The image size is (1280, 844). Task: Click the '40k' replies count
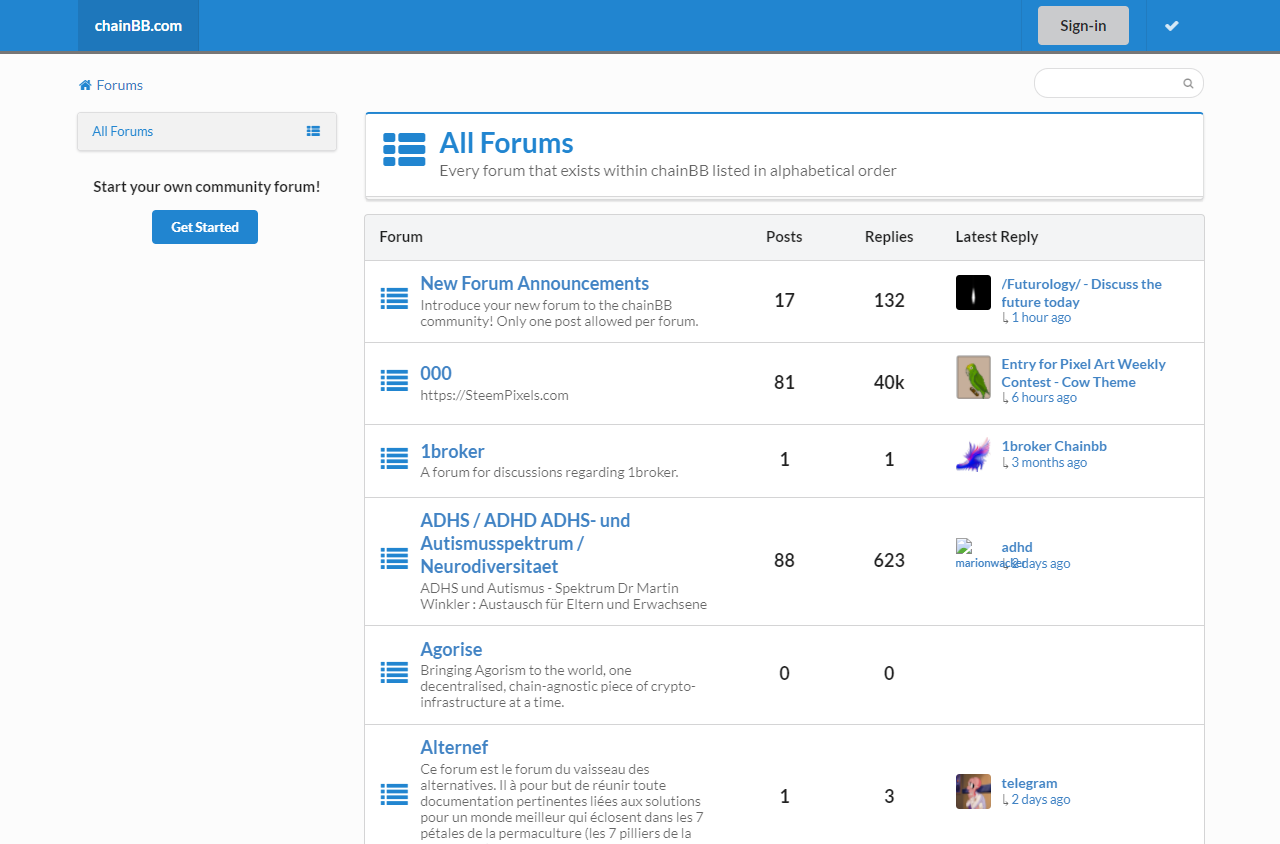(889, 382)
